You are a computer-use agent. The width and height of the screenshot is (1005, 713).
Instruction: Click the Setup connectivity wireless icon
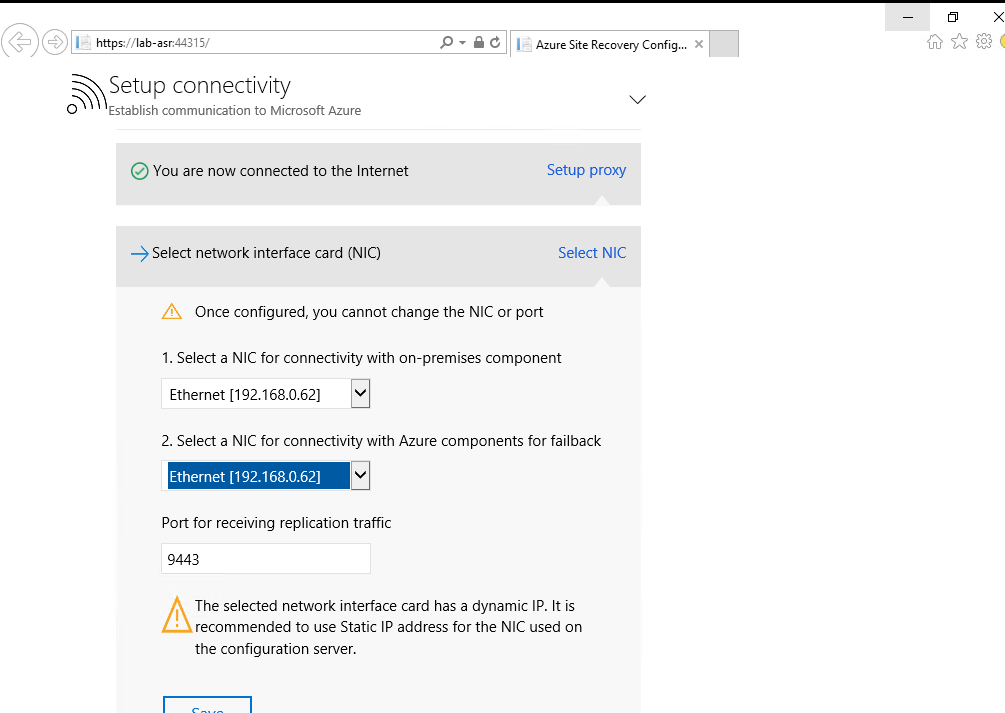[x=86, y=94]
